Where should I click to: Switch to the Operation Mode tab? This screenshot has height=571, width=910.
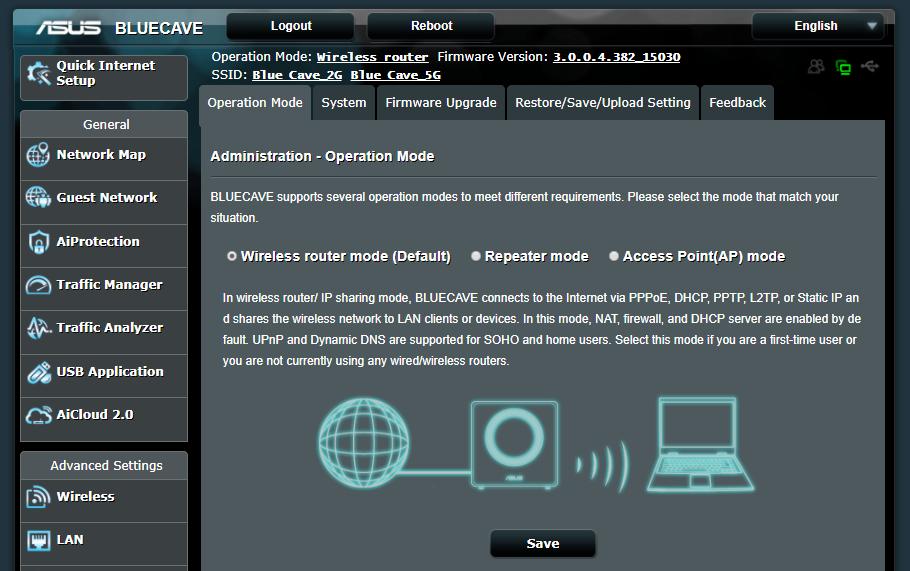click(255, 103)
